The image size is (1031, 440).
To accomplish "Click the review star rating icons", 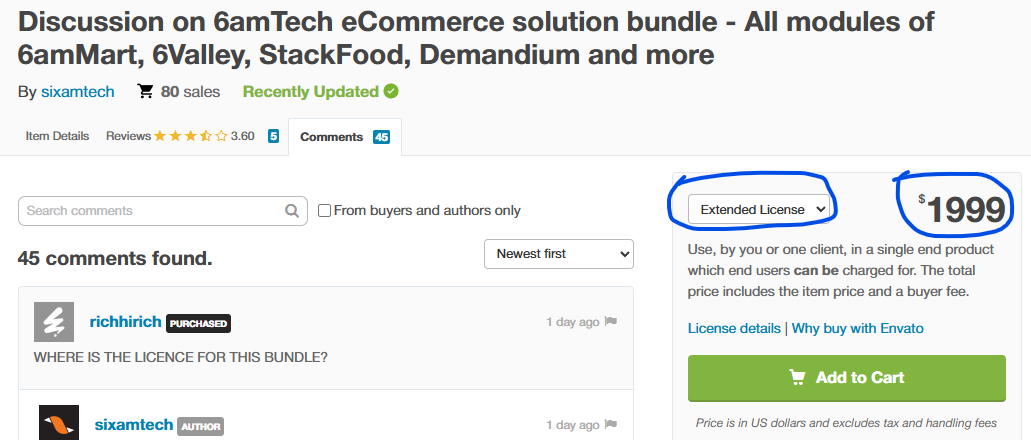I will tap(190, 137).
